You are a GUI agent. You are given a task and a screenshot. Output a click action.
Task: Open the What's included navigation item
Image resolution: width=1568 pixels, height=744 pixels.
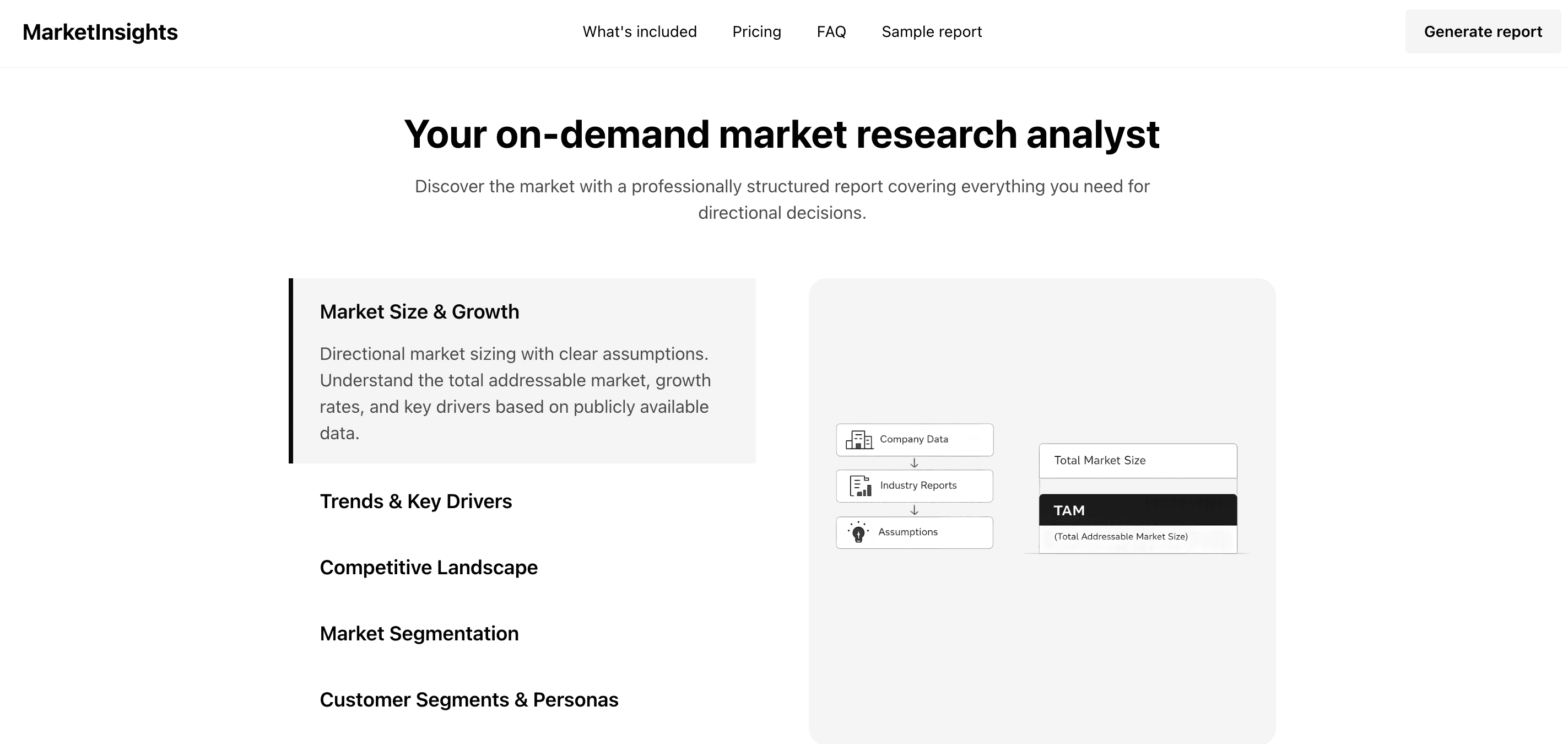(640, 31)
